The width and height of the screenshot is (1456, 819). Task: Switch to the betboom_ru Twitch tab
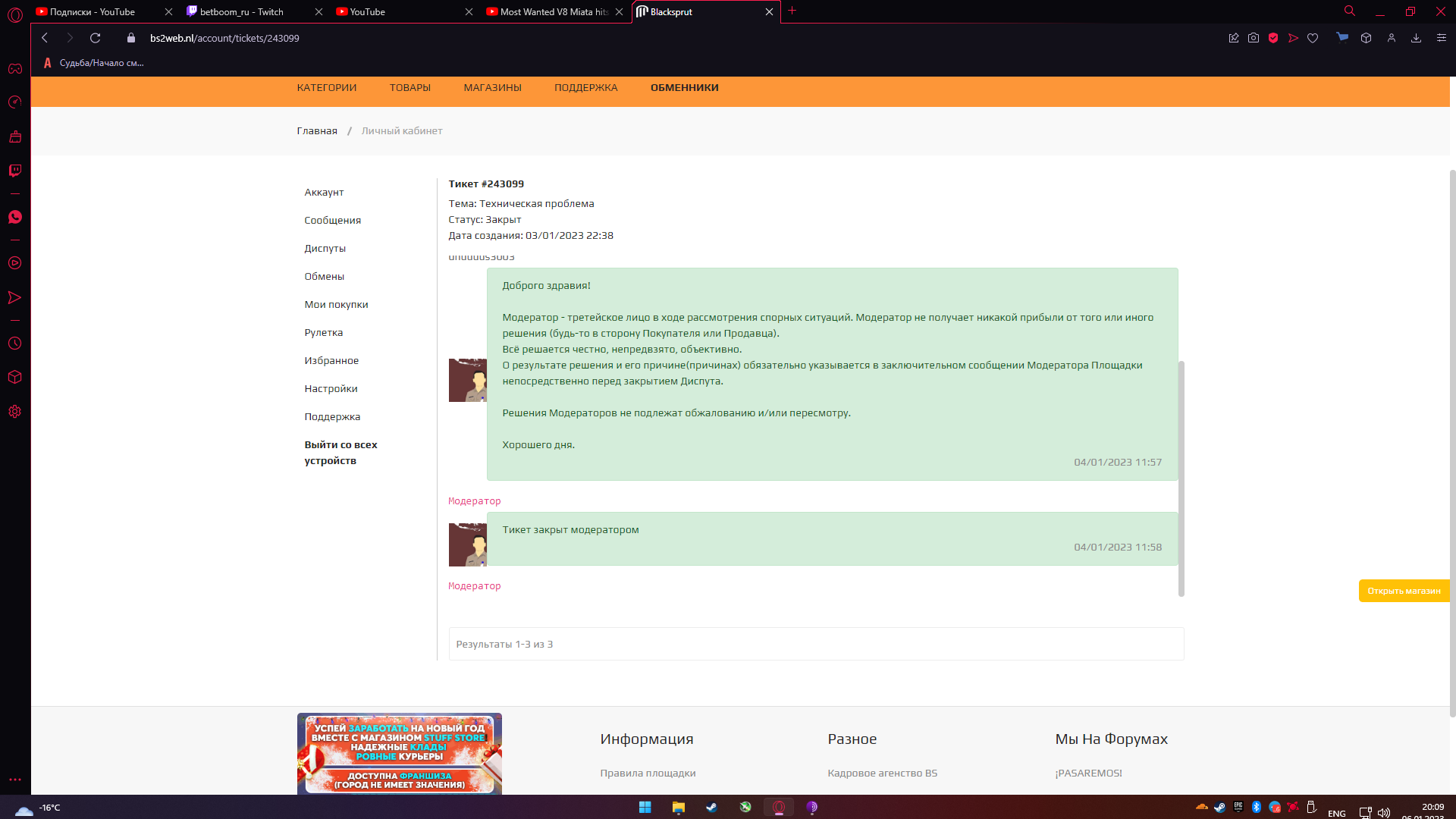[x=254, y=12]
